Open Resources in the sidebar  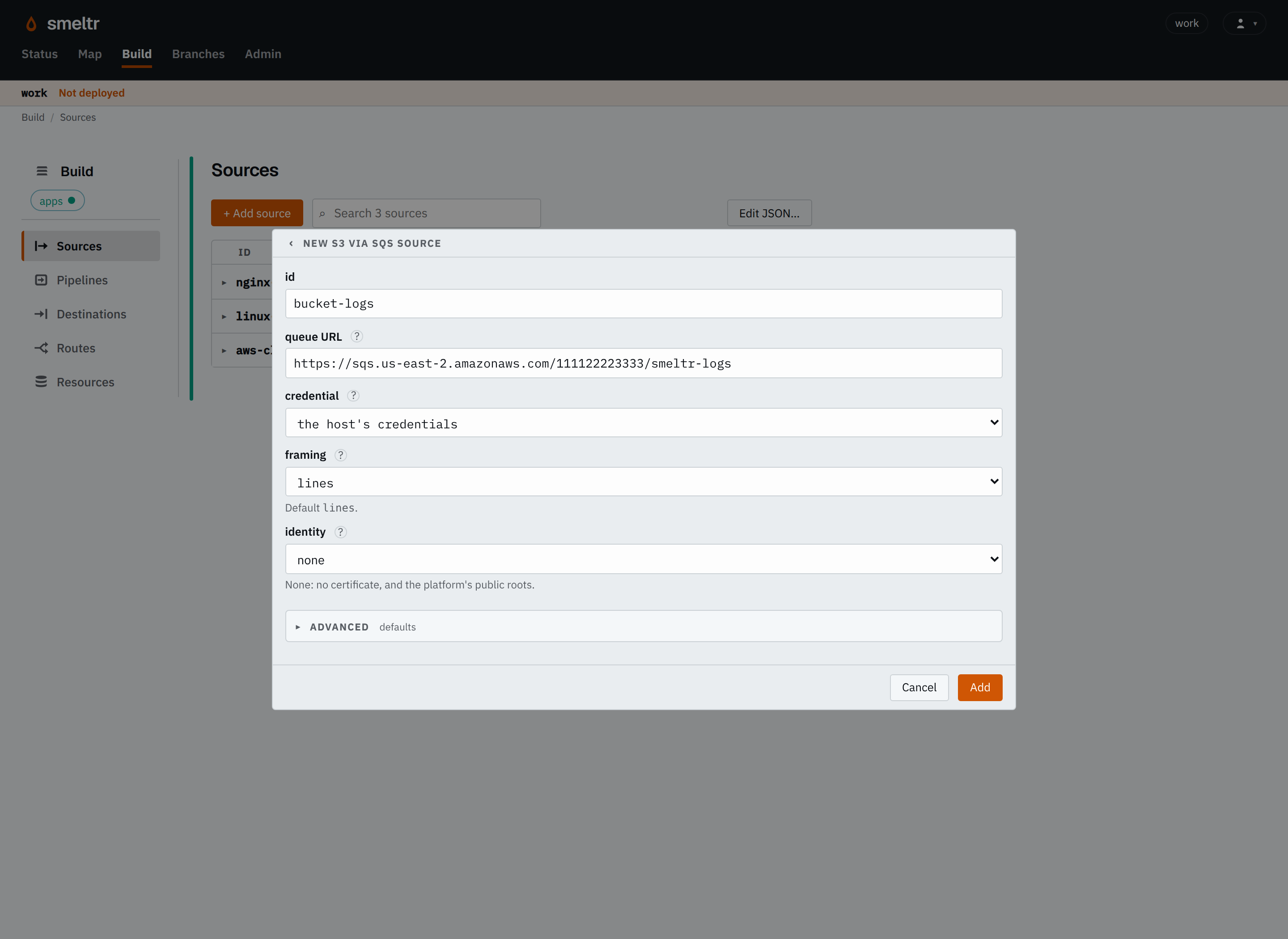pos(91,382)
